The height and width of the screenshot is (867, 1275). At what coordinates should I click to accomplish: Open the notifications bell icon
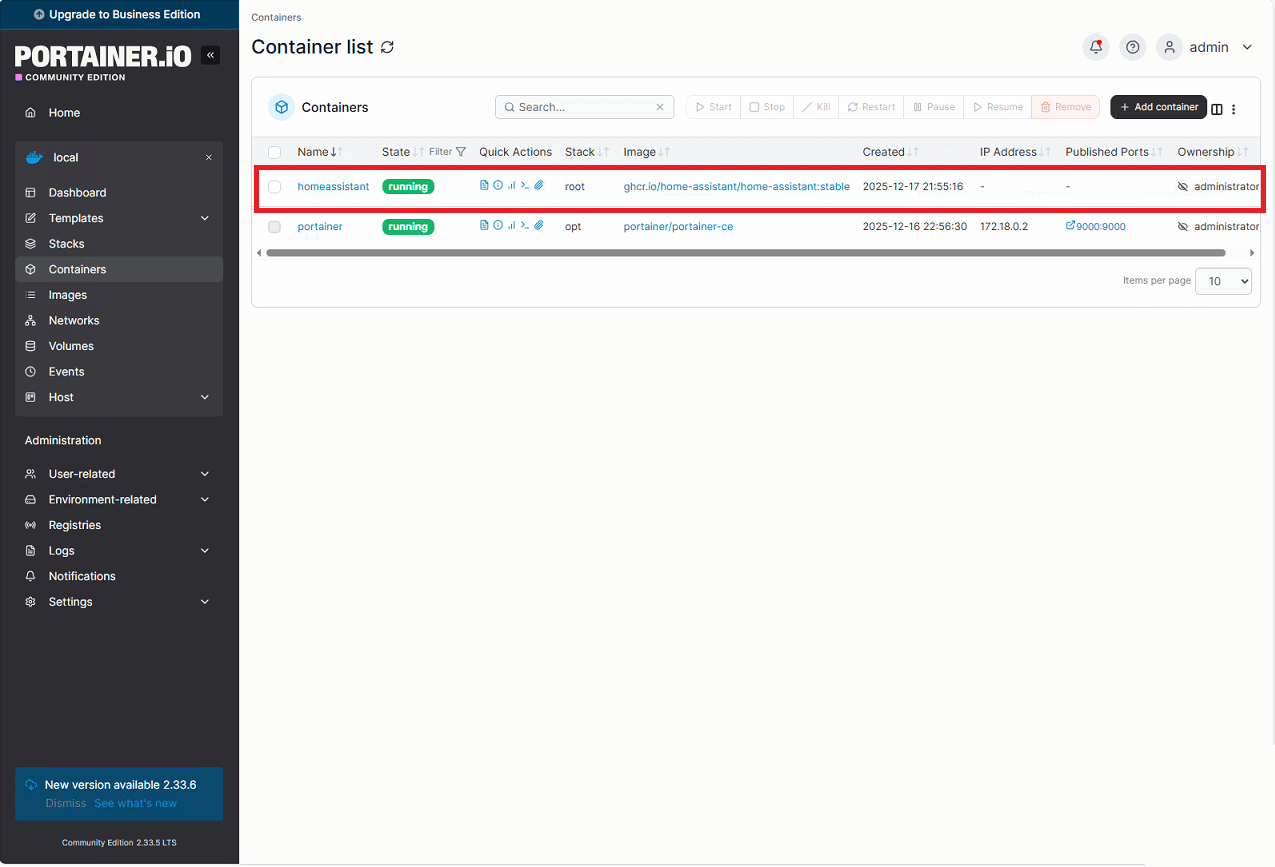pos(1096,47)
